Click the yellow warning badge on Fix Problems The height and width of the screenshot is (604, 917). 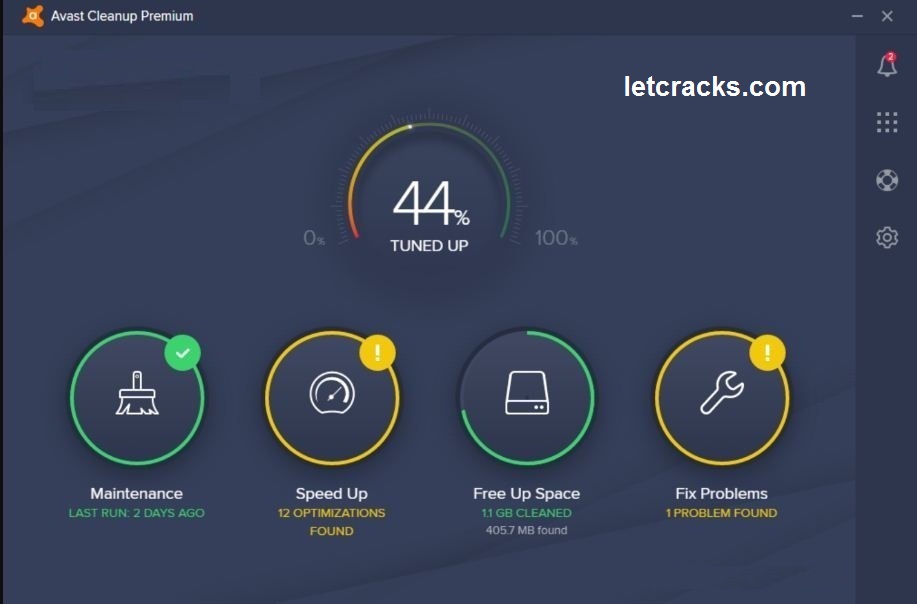click(x=767, y=353)
